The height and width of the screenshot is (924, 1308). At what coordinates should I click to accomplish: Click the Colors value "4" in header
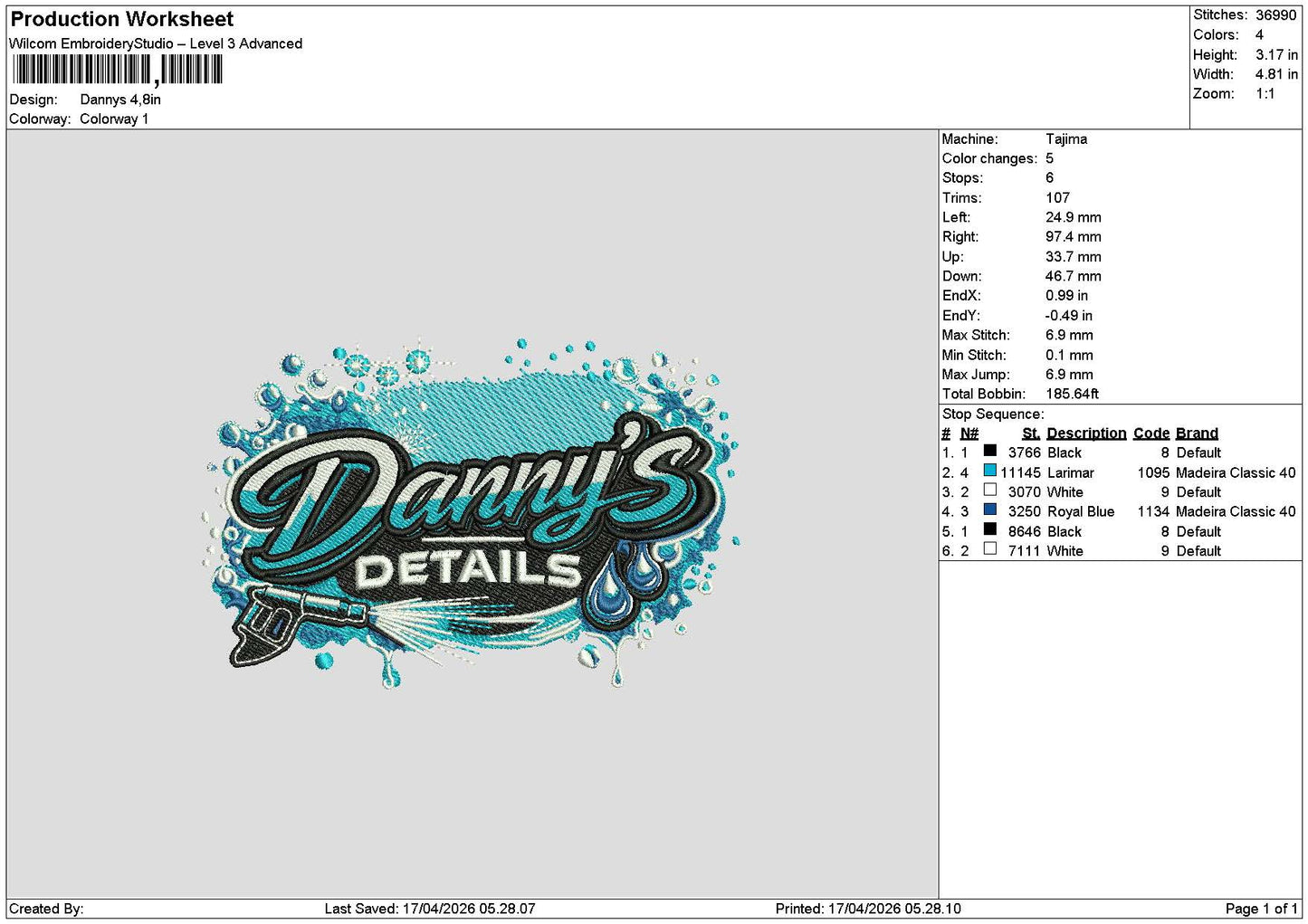[1259, 34]
